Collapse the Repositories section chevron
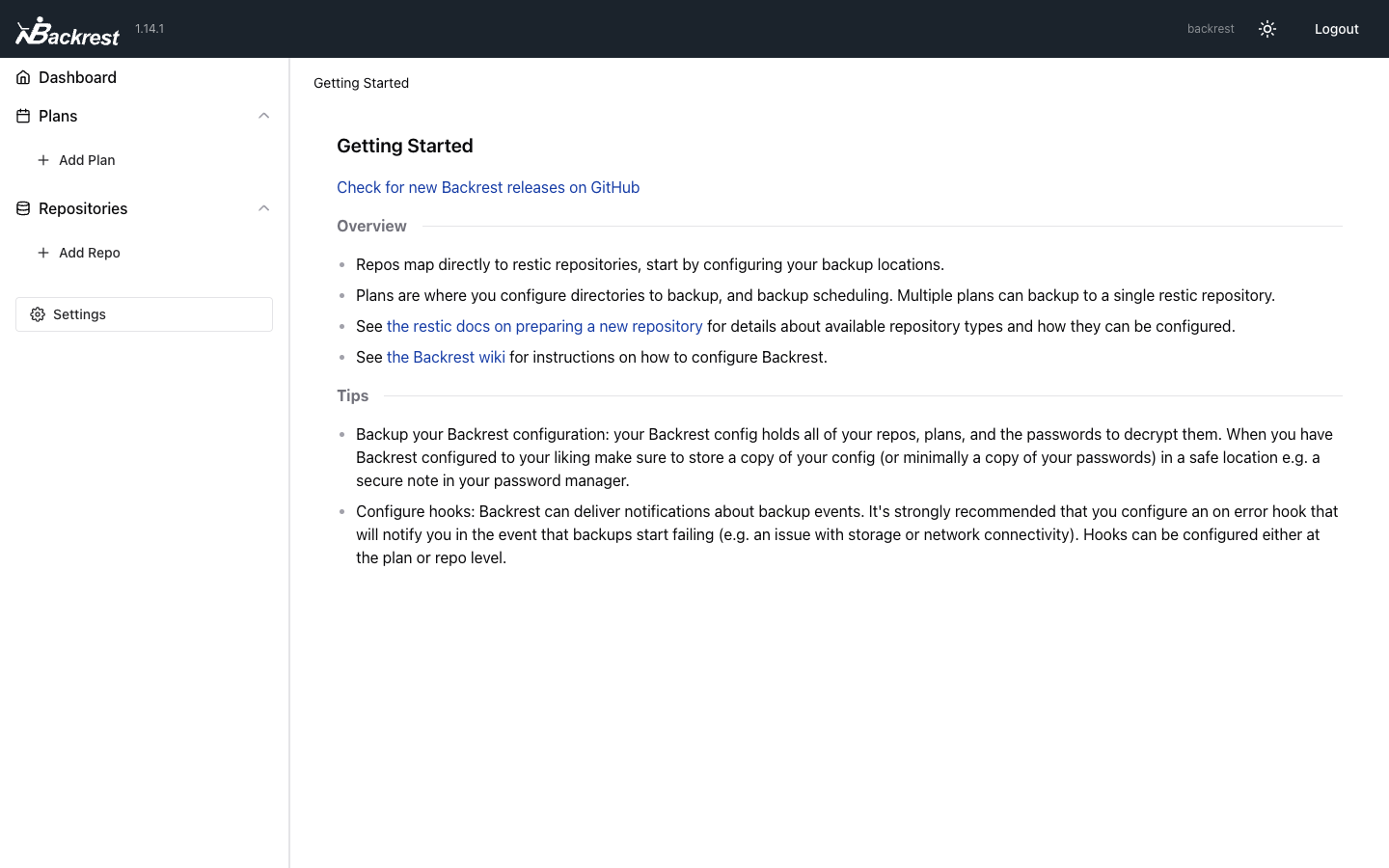Screen dimensions: 1389x868 click(x=263, y=208)
